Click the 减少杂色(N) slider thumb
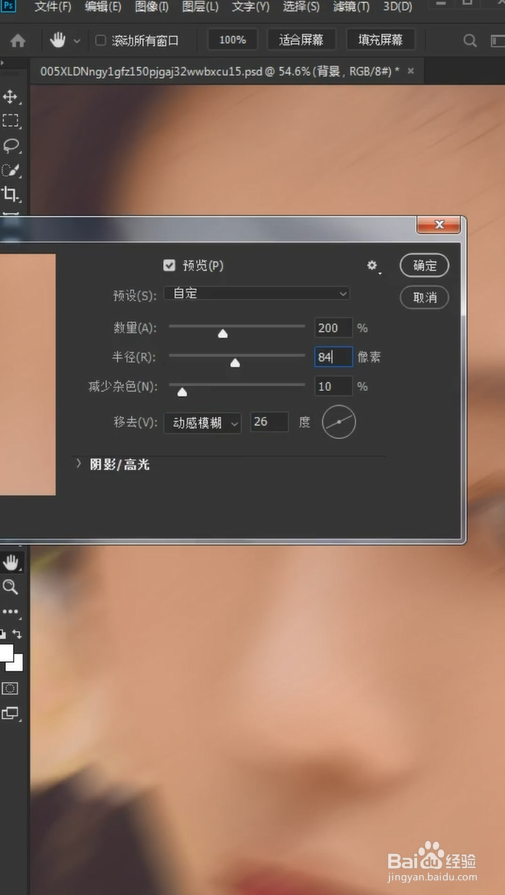The width and height of the screenshot is (505, 895). coord(182,392)
